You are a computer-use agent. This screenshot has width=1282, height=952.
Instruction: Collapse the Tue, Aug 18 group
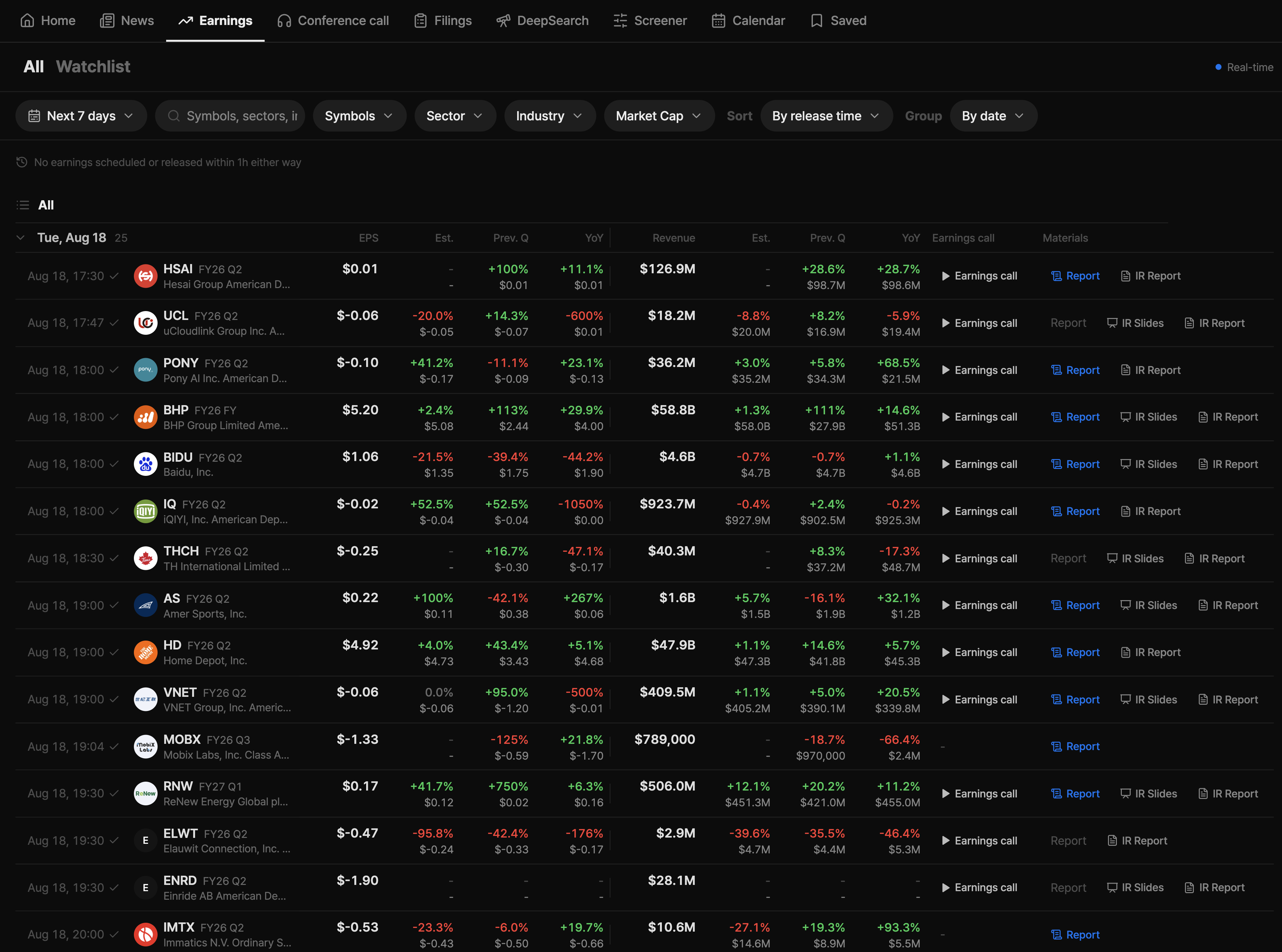point(21,237)
